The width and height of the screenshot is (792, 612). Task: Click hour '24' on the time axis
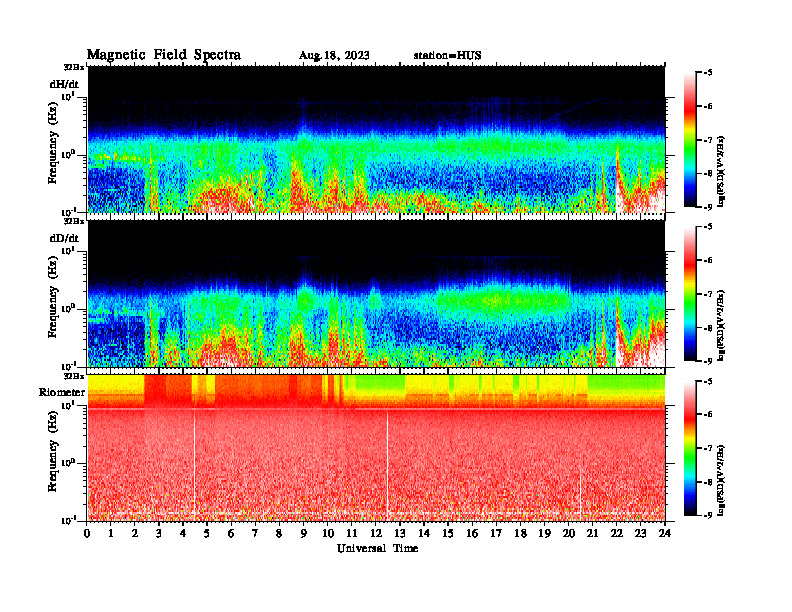[x=664, y=533]
